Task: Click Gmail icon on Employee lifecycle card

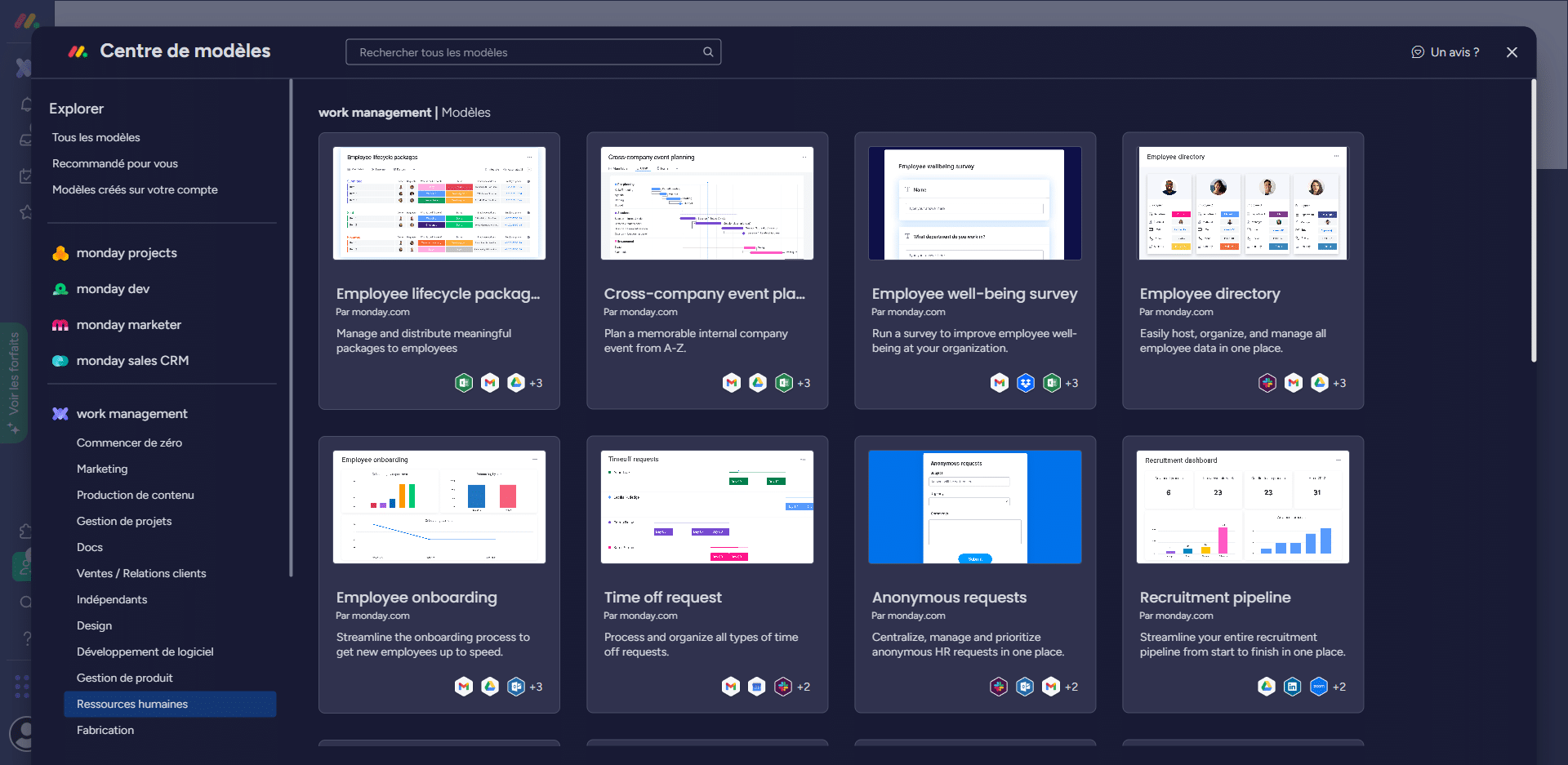Action: (490, 383)
